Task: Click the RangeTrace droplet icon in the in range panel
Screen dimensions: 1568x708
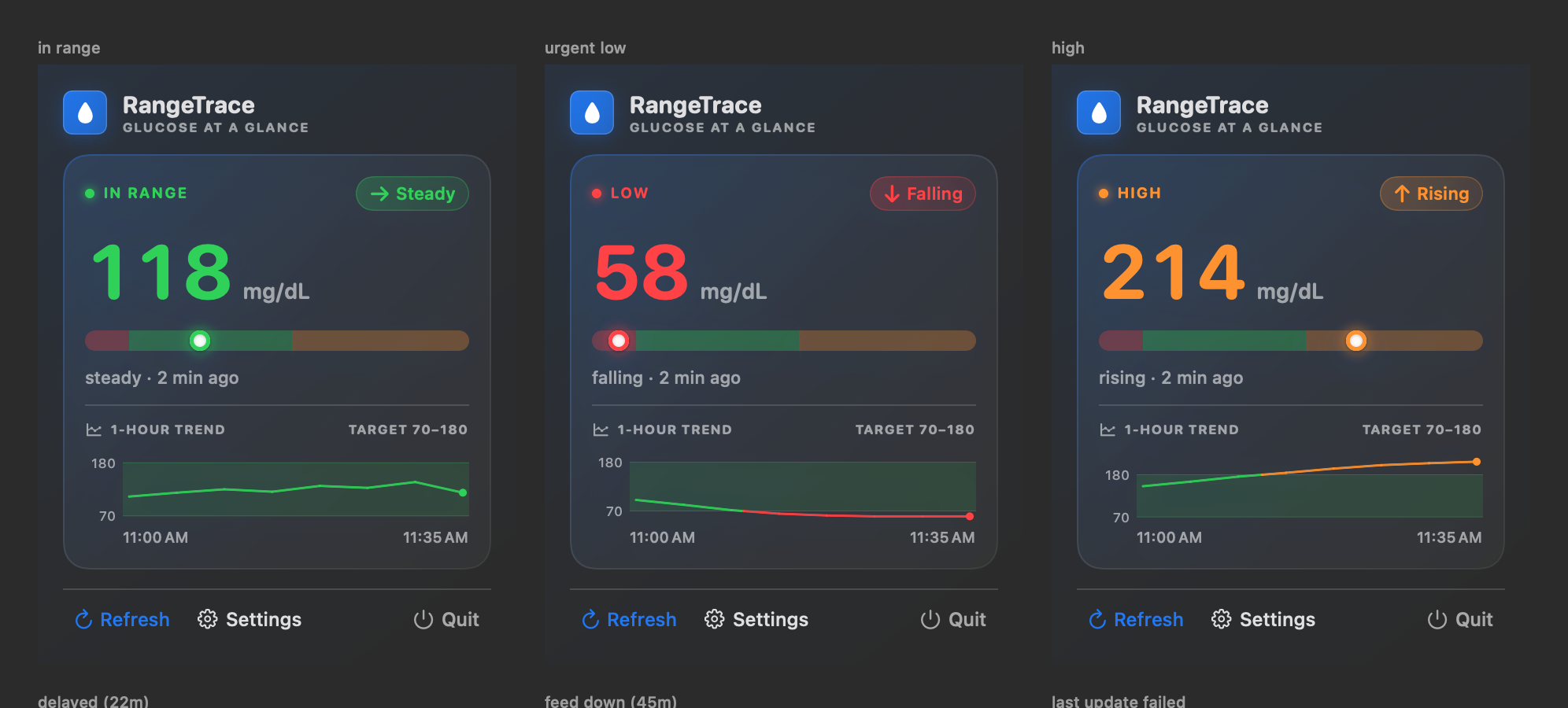Action: tap(85, 113)
